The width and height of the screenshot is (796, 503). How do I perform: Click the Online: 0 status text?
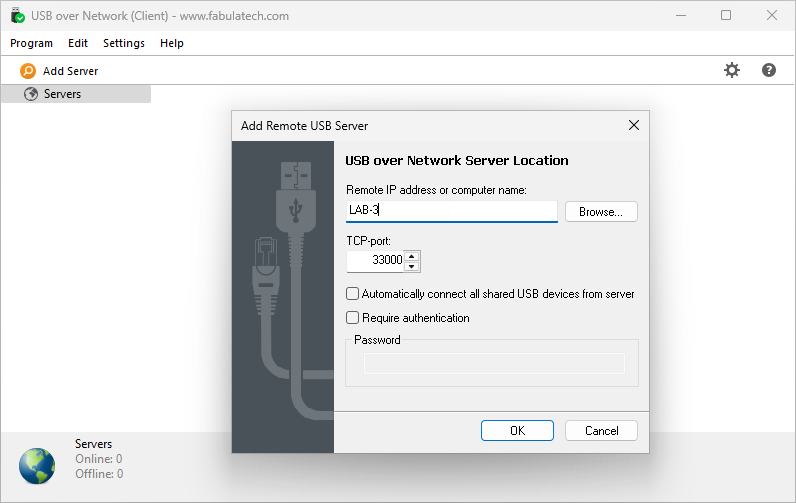pos(99,459)
